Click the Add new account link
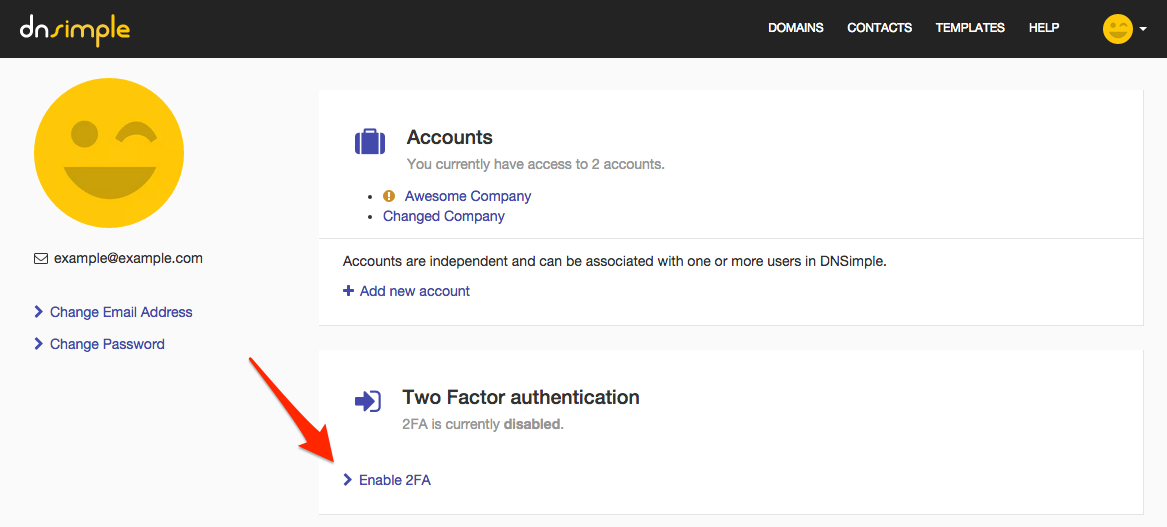Viewport: 1167px width, 527px height. pyautogui.click(x=415, y=291)
